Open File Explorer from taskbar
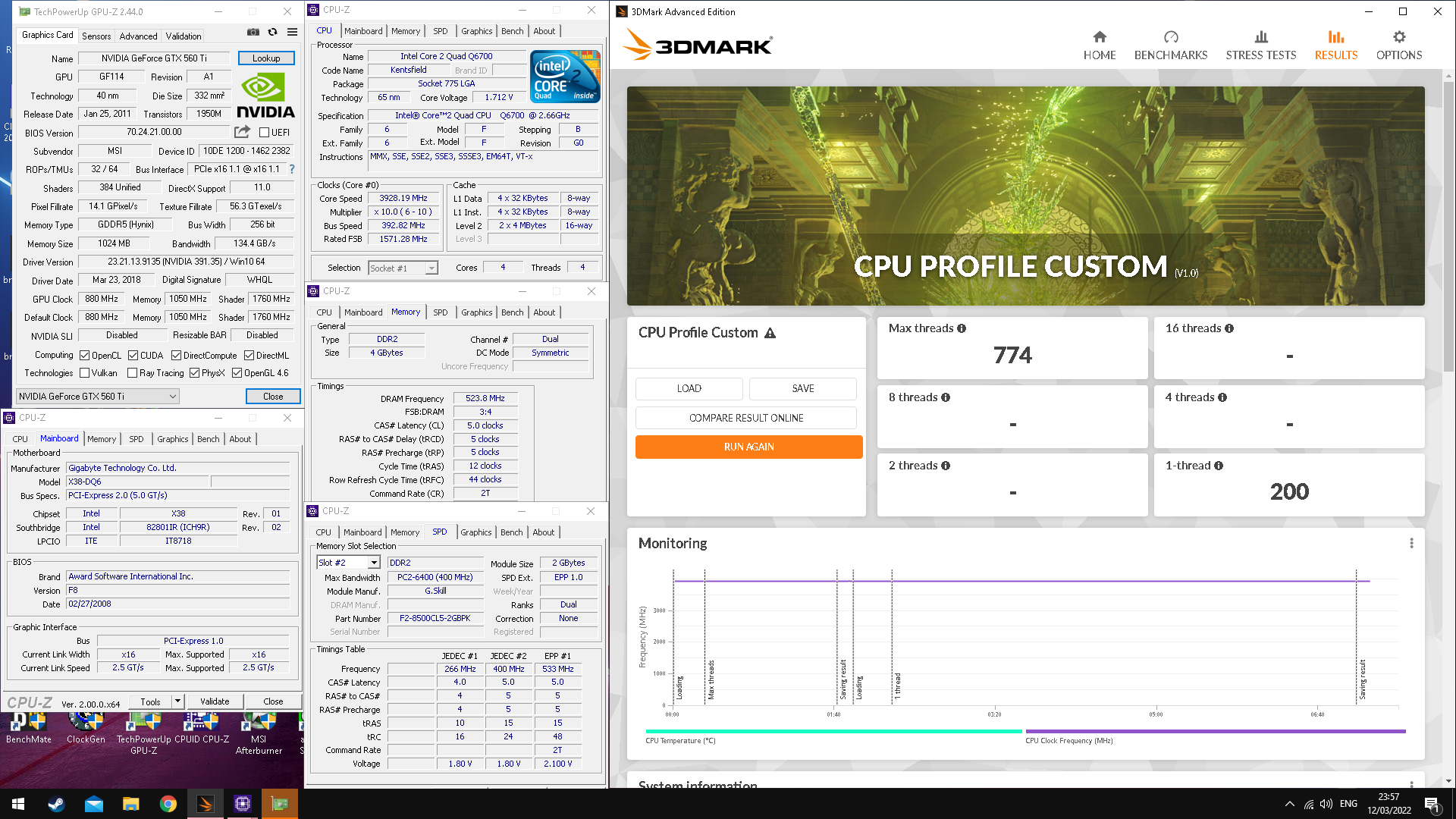This screenshot has width=1456, height=819. tap(131, 804)
